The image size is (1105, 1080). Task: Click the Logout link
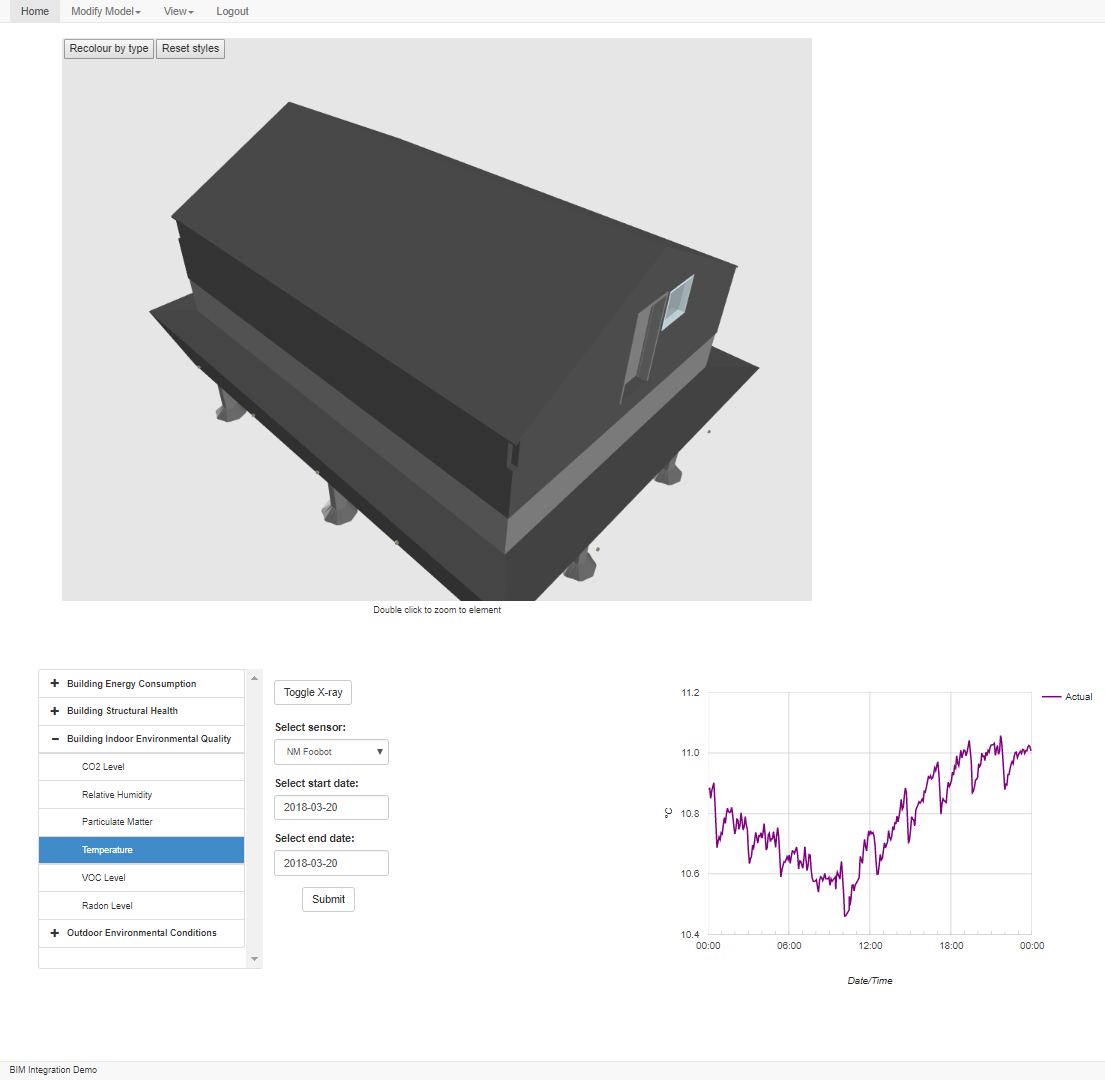(232, 11)
